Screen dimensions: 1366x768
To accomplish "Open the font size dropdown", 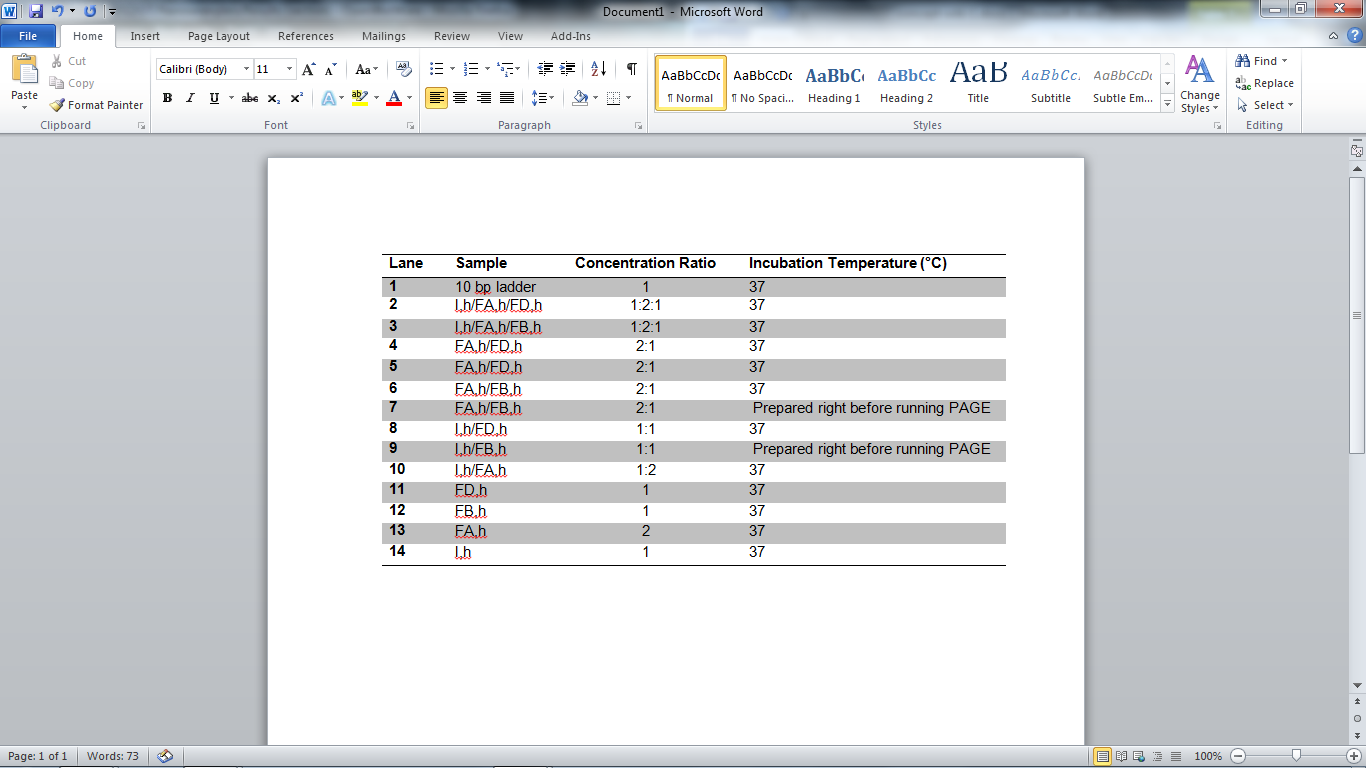I will click(290, 69).
